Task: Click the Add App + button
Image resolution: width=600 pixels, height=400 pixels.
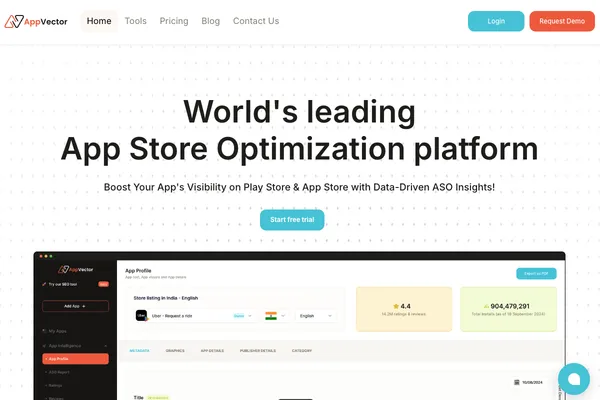Action: 75,306
